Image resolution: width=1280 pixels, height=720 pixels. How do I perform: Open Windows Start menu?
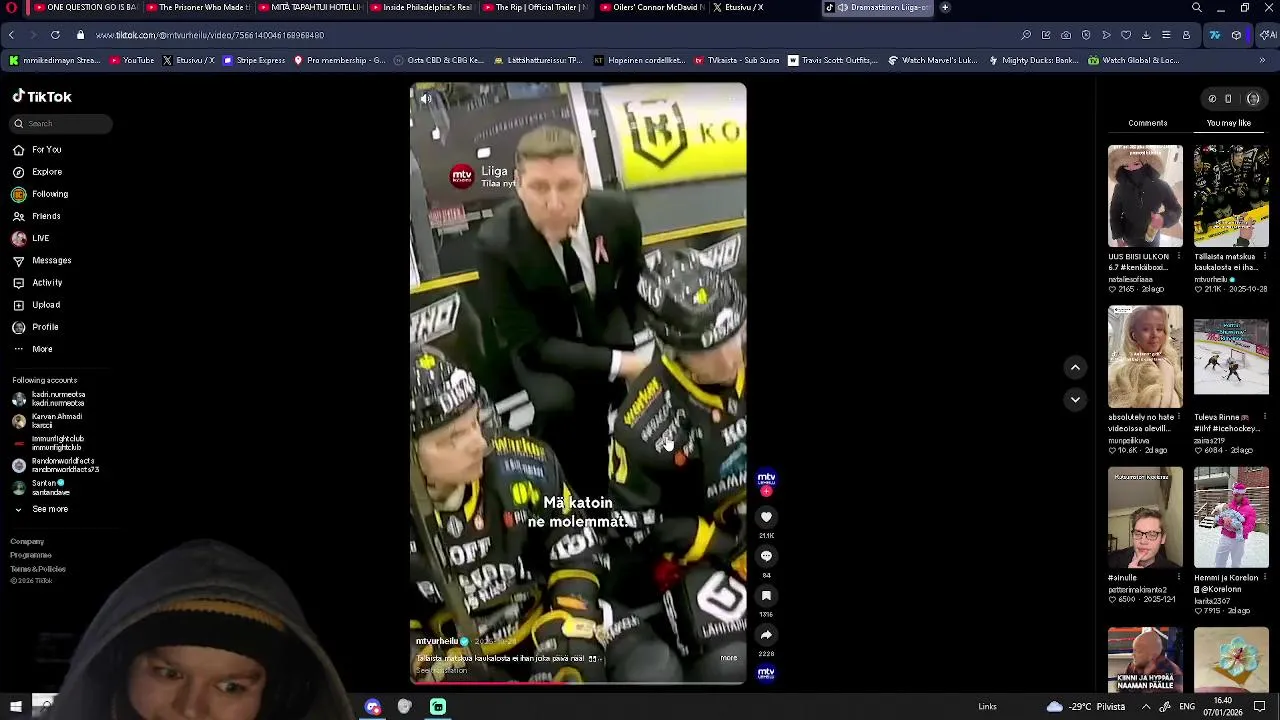(16, 707)
